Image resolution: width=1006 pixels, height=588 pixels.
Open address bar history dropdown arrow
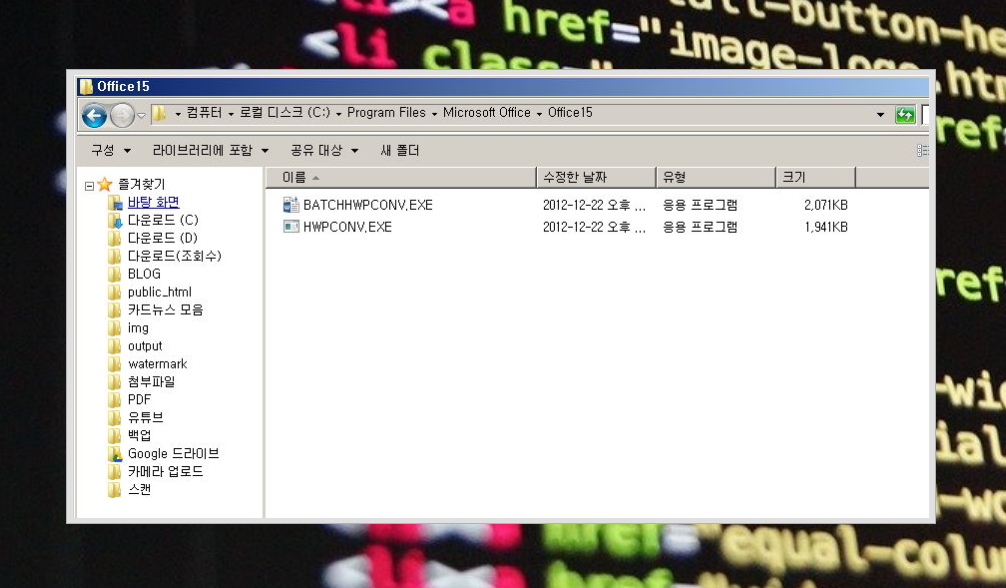(x=880, y=115)
